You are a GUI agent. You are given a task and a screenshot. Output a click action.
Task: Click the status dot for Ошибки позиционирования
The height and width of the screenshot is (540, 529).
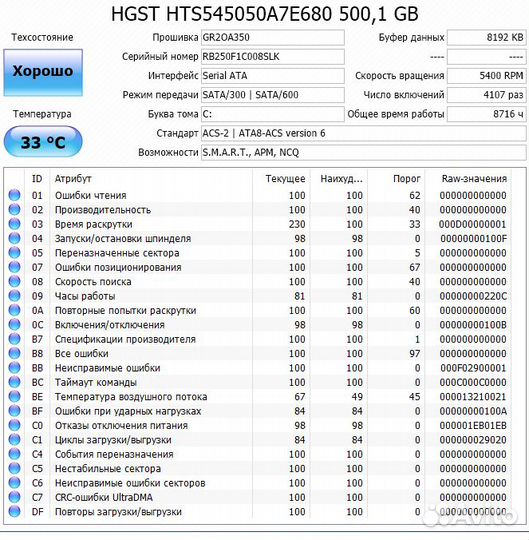coord(14,267)
